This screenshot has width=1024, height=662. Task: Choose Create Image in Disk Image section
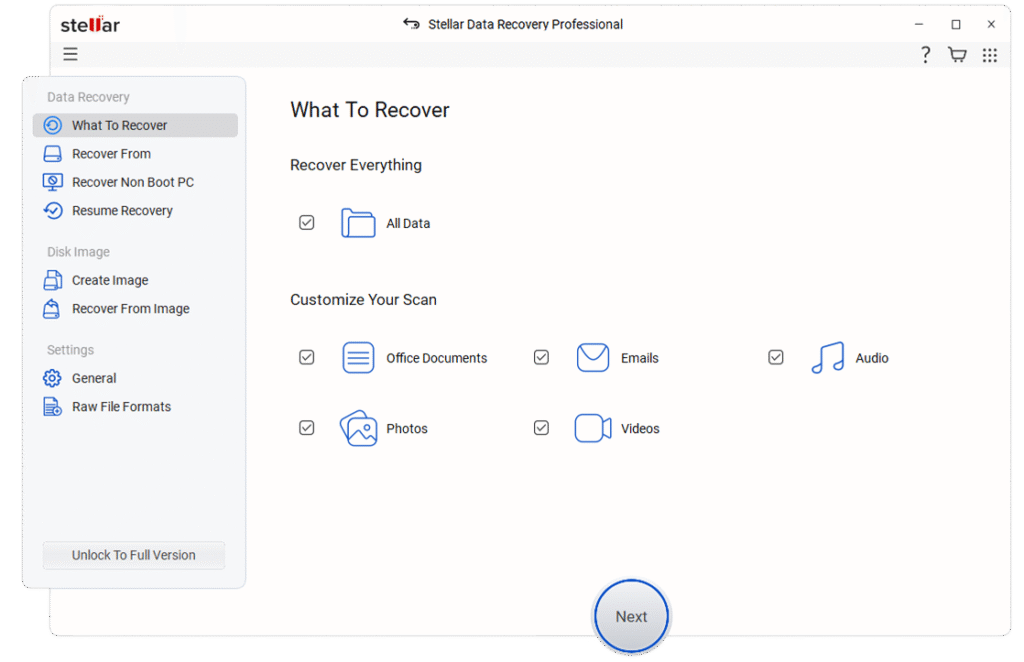(x=110, y=280)
